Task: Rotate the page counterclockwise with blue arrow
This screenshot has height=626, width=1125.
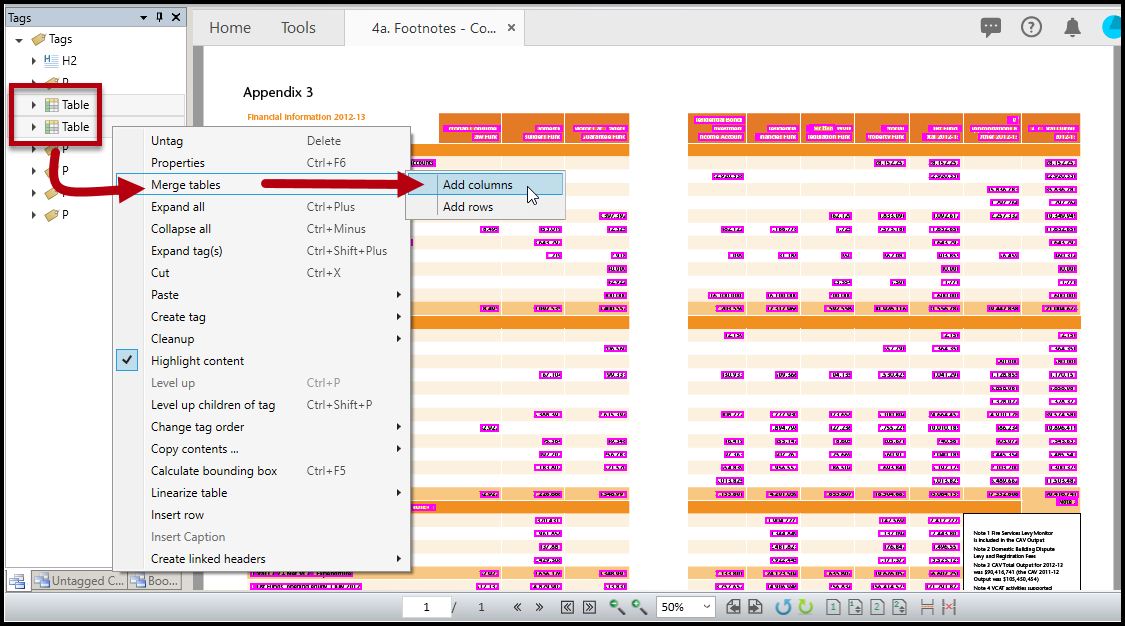Action: (x=783, y=607)
